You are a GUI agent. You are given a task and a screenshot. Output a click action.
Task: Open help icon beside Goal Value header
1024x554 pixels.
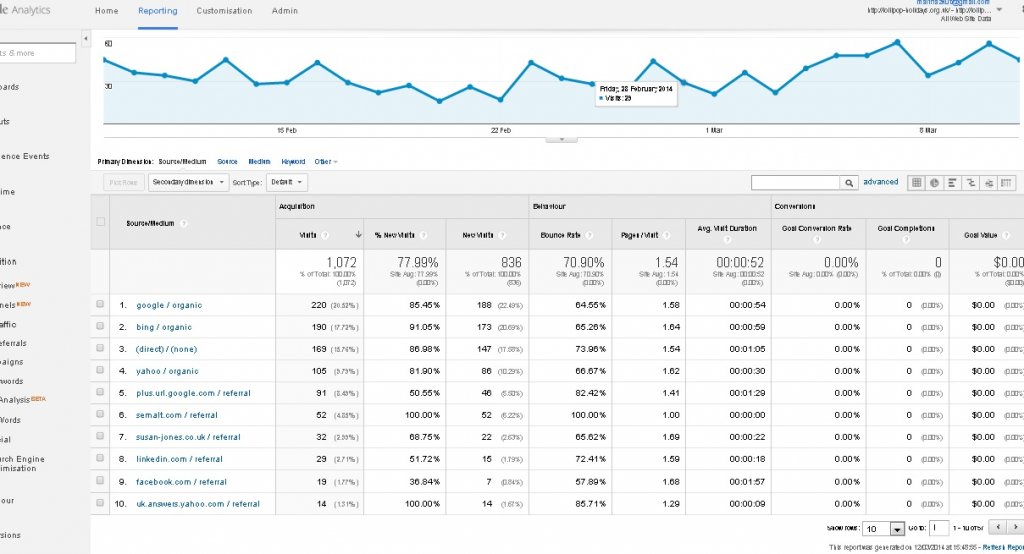tap(1005, 235)
